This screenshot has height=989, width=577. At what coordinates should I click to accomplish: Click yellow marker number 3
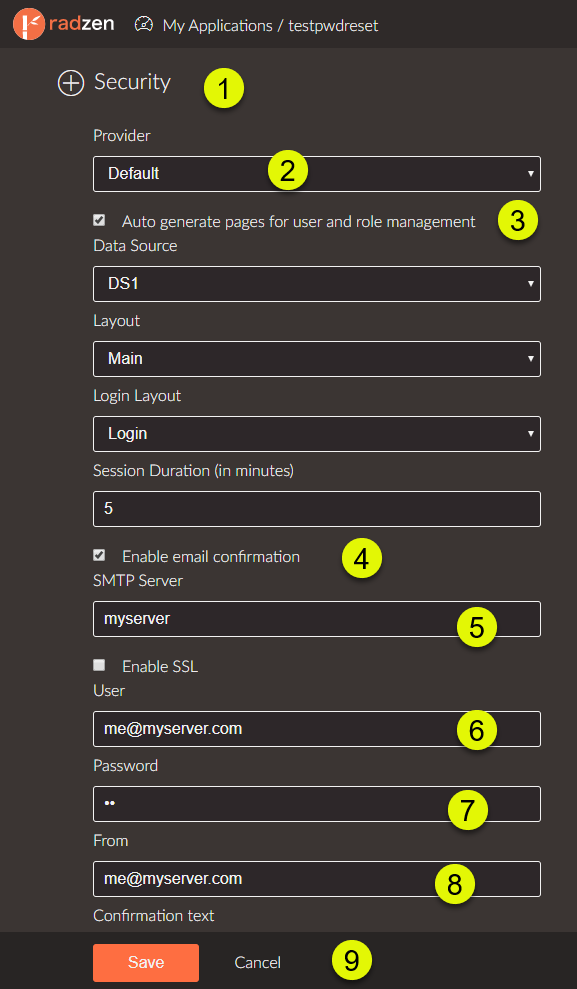pos(517,221)
